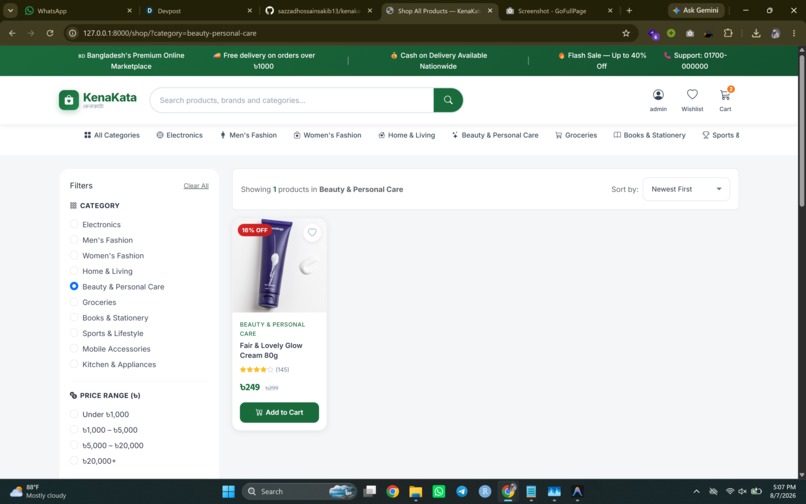Screen dimensions: 806x504
Task: Bookmark this page with the star icon
Action: point(626,33)
